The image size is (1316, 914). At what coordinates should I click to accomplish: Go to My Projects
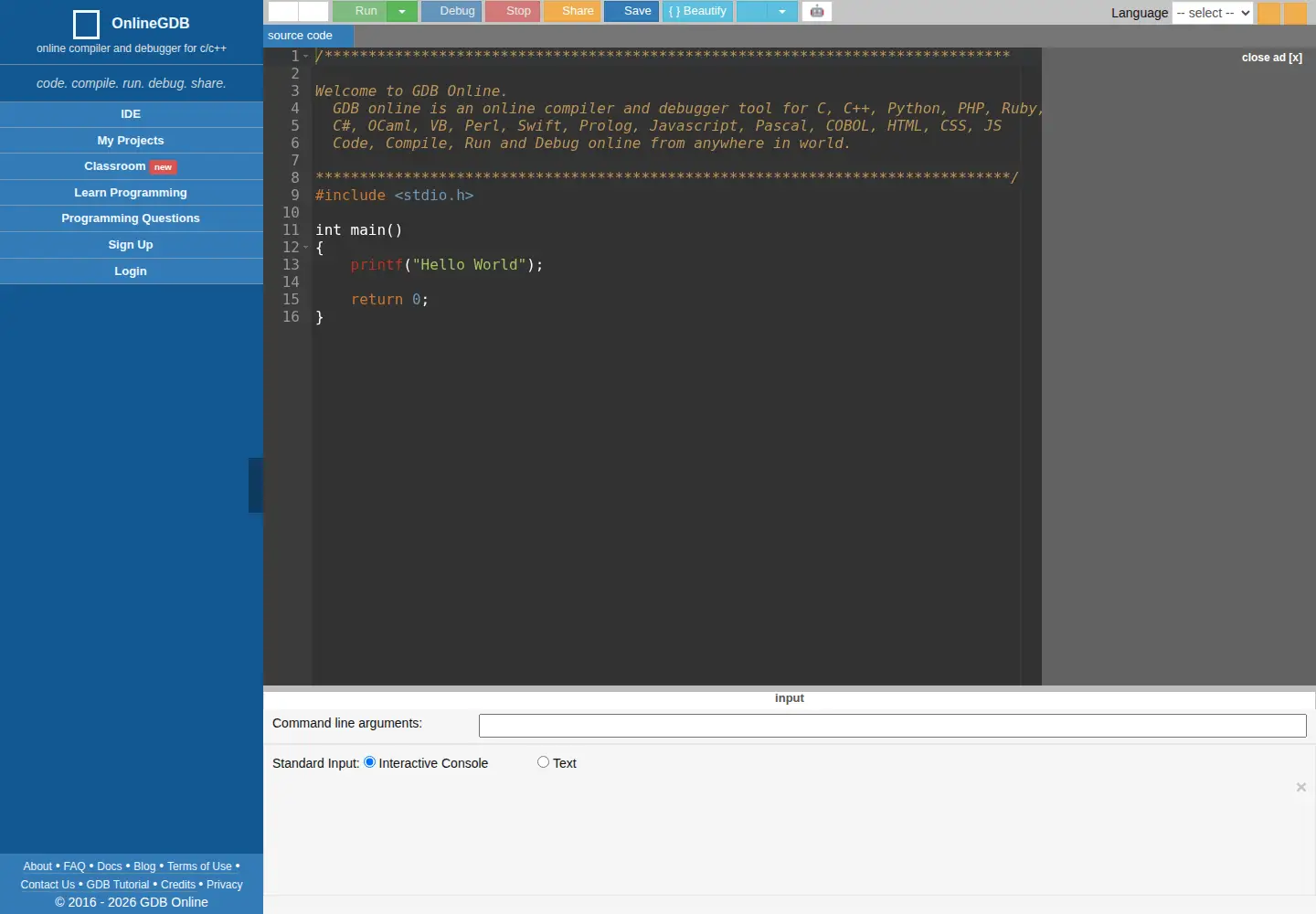(x=131, y=141)
